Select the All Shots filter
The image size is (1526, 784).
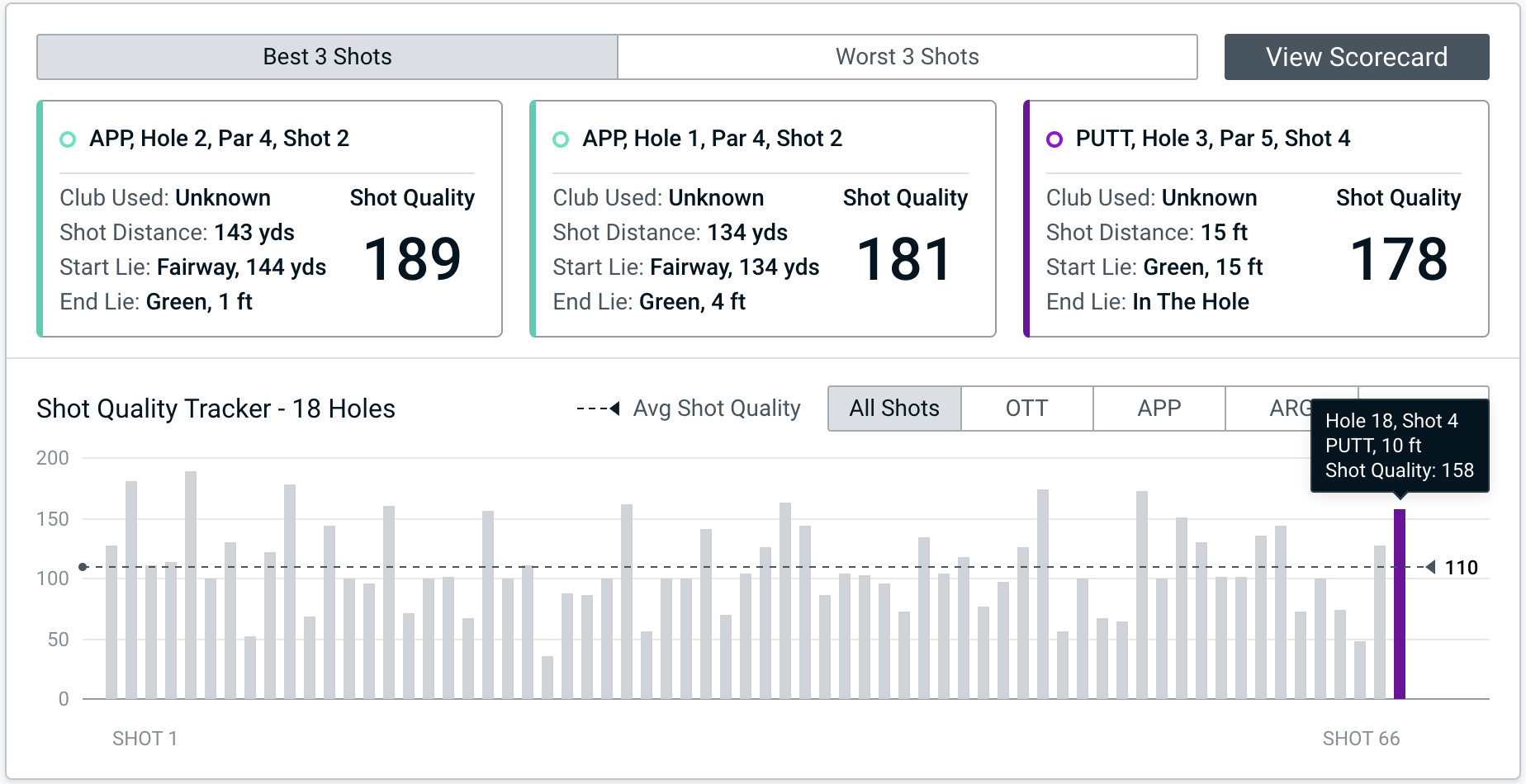[894, 409]
